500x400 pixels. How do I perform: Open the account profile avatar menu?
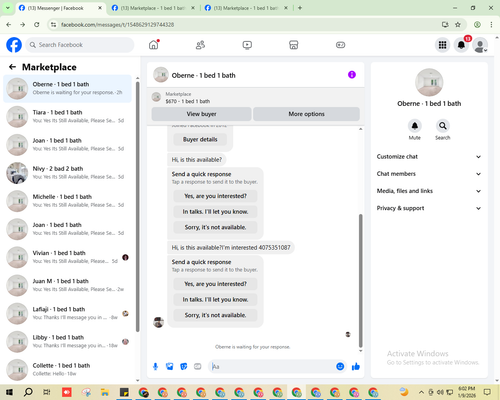(480, 45)
